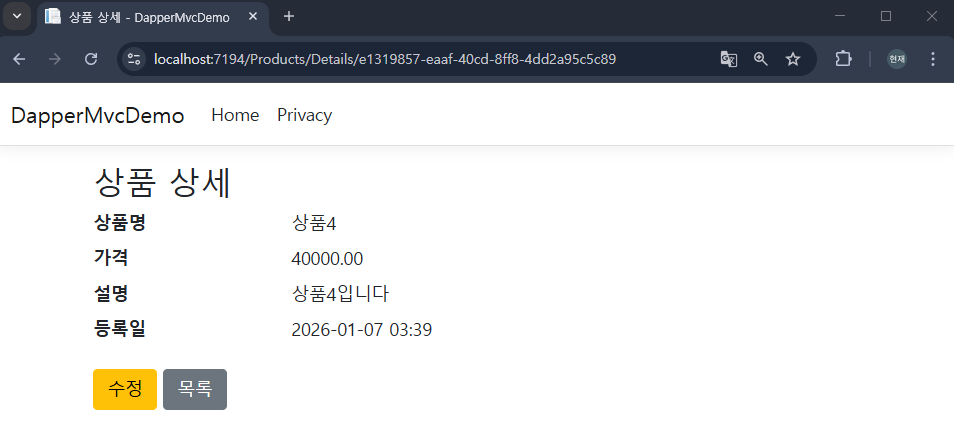Screen dimensions: 954x448
Task: Bookmark this page with star icon
Action: point(793,59)
